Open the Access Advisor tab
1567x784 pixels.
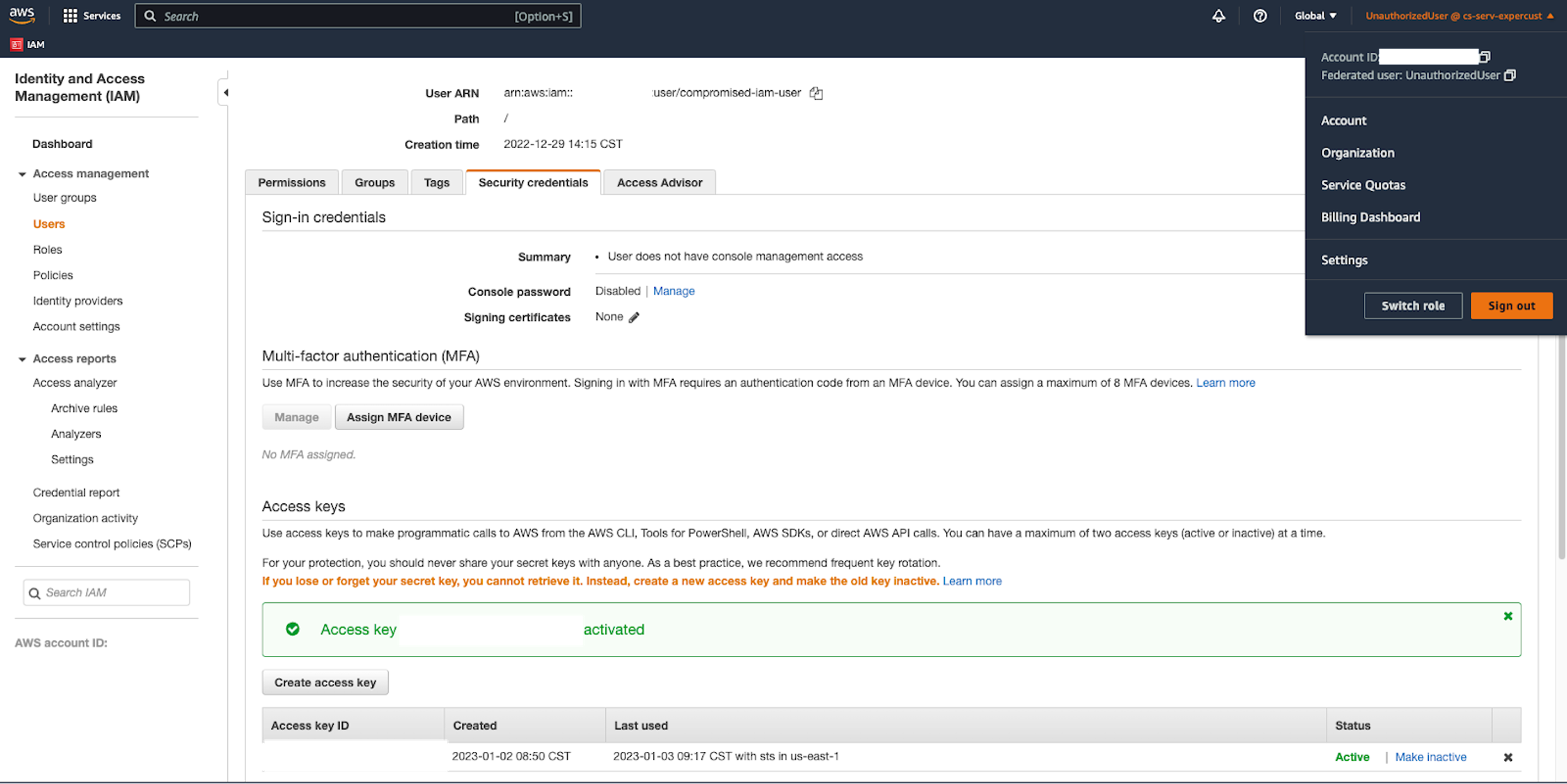point(659,182)
